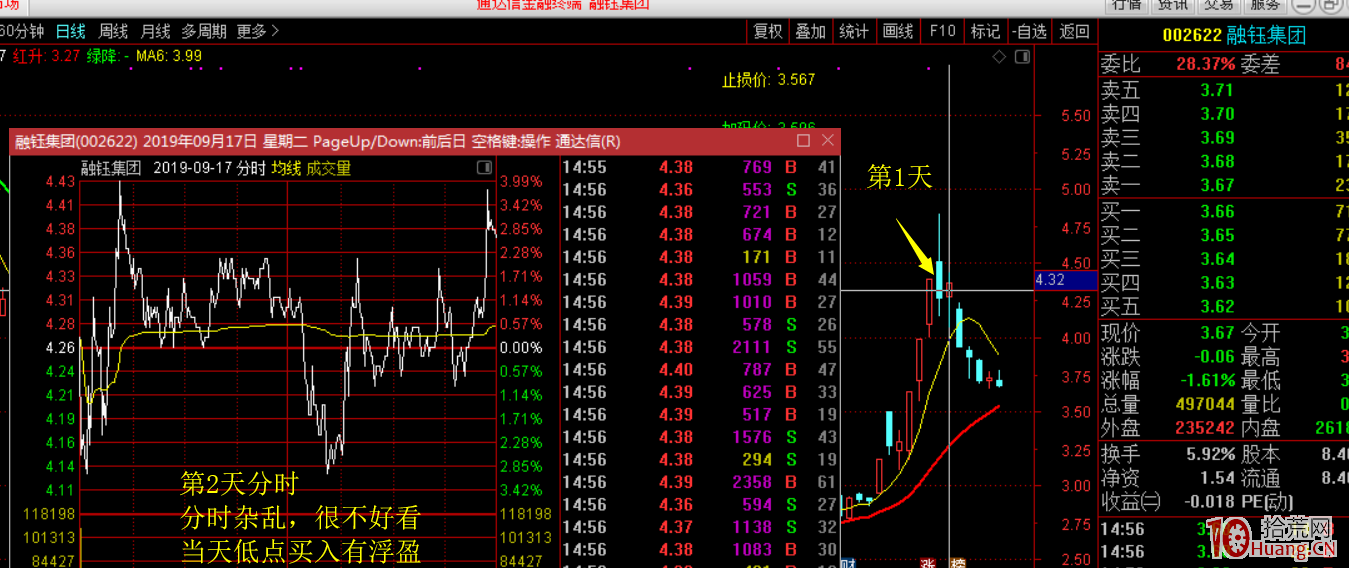Select the tick row with volume 294
1349x568 pixels.
[699, 460]
